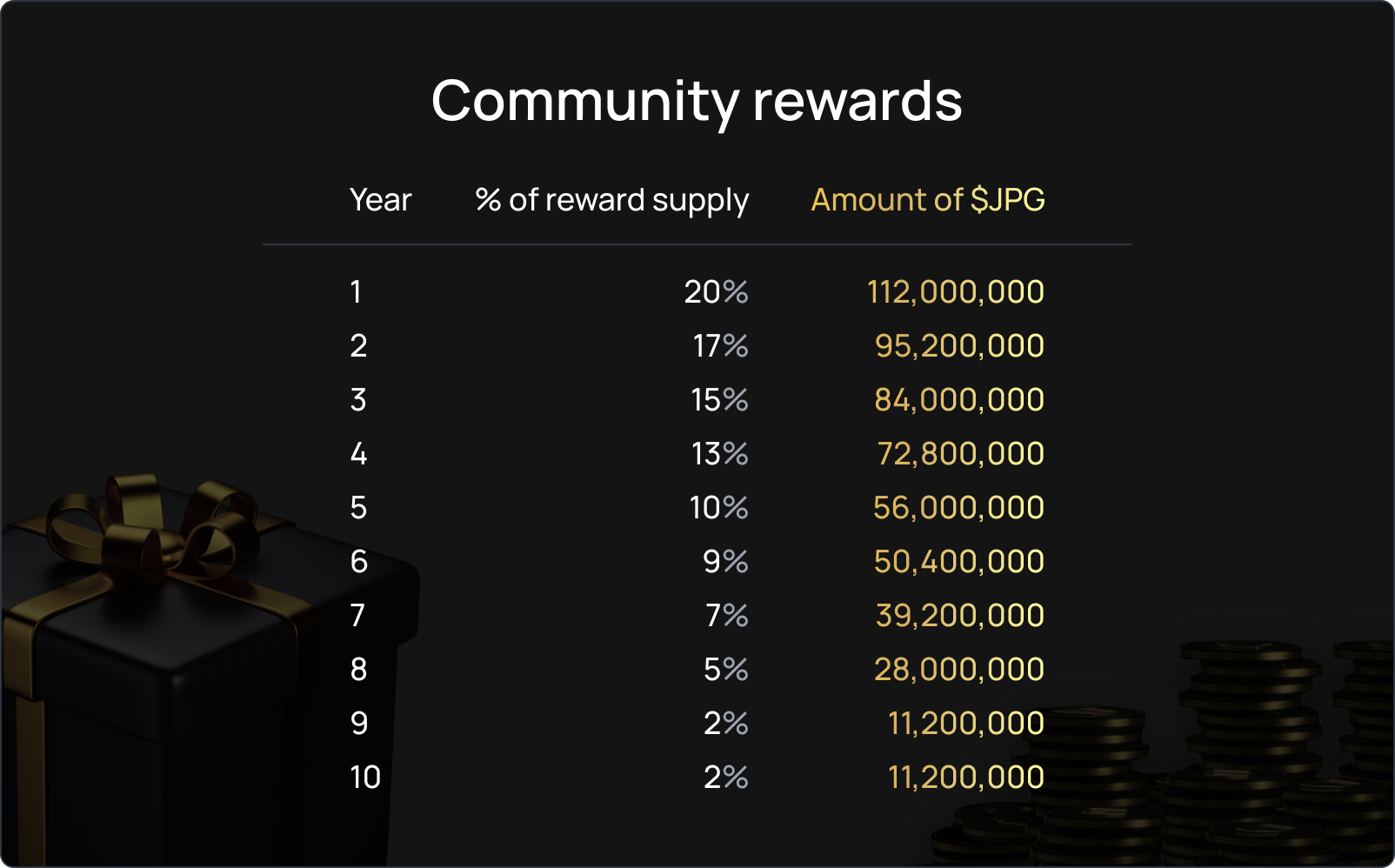1395x868 pixels.
Task: Click the 13% value in year 4
Action: coord(719,454)
